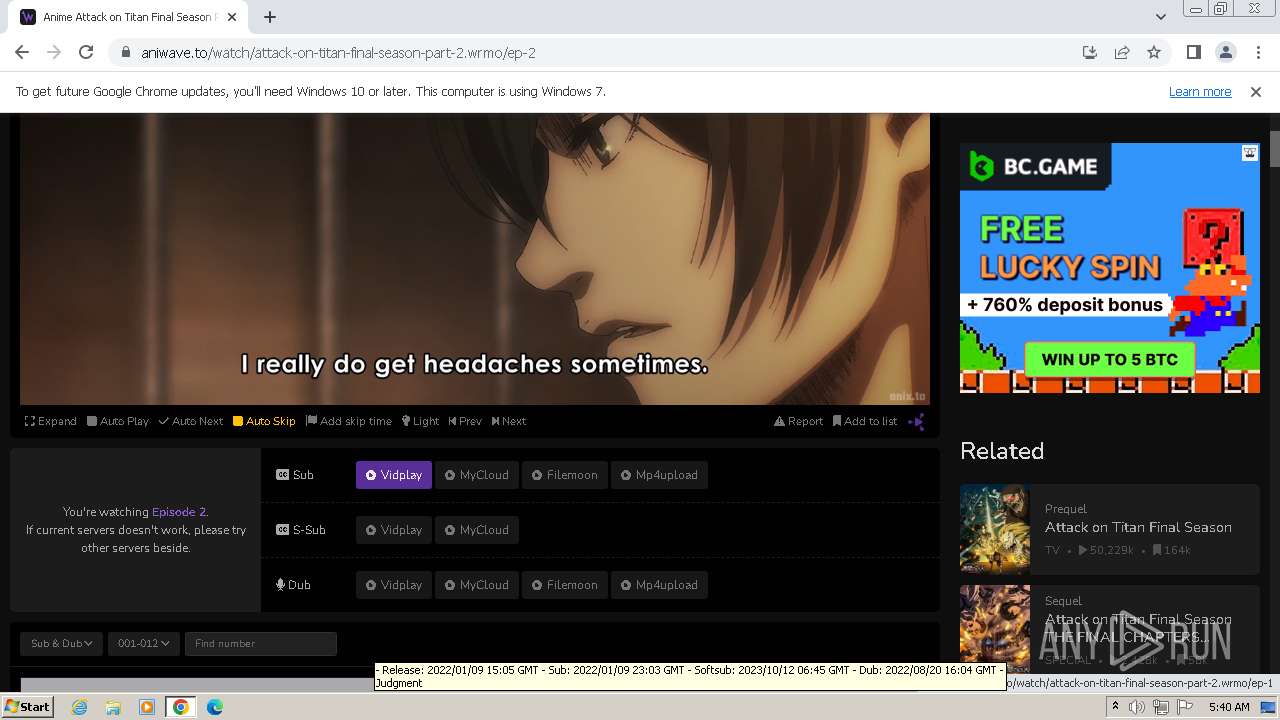This screenshot has width=1280, height=720.
Task: Share this page icon in address bar
Action: (1122, 52)
